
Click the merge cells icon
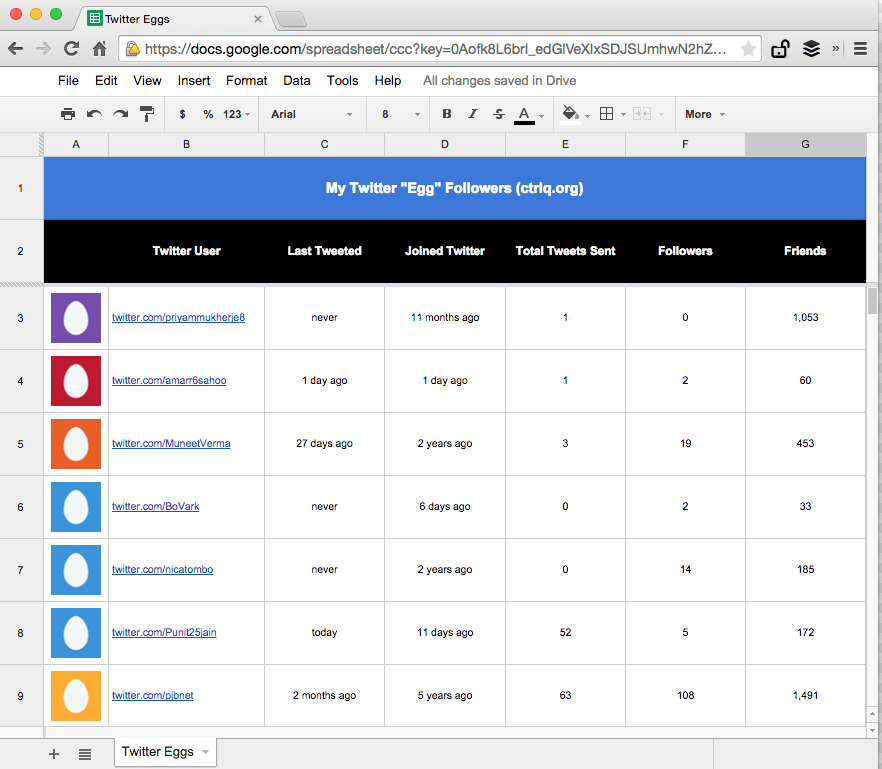[642, 114]
